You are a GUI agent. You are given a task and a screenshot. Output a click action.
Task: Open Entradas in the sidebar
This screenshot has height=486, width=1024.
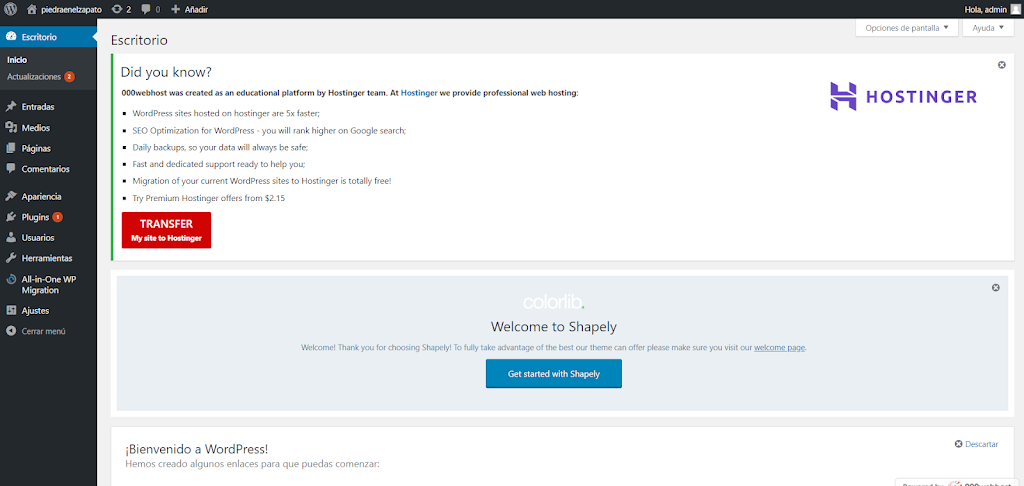click(x=37, y=107)
